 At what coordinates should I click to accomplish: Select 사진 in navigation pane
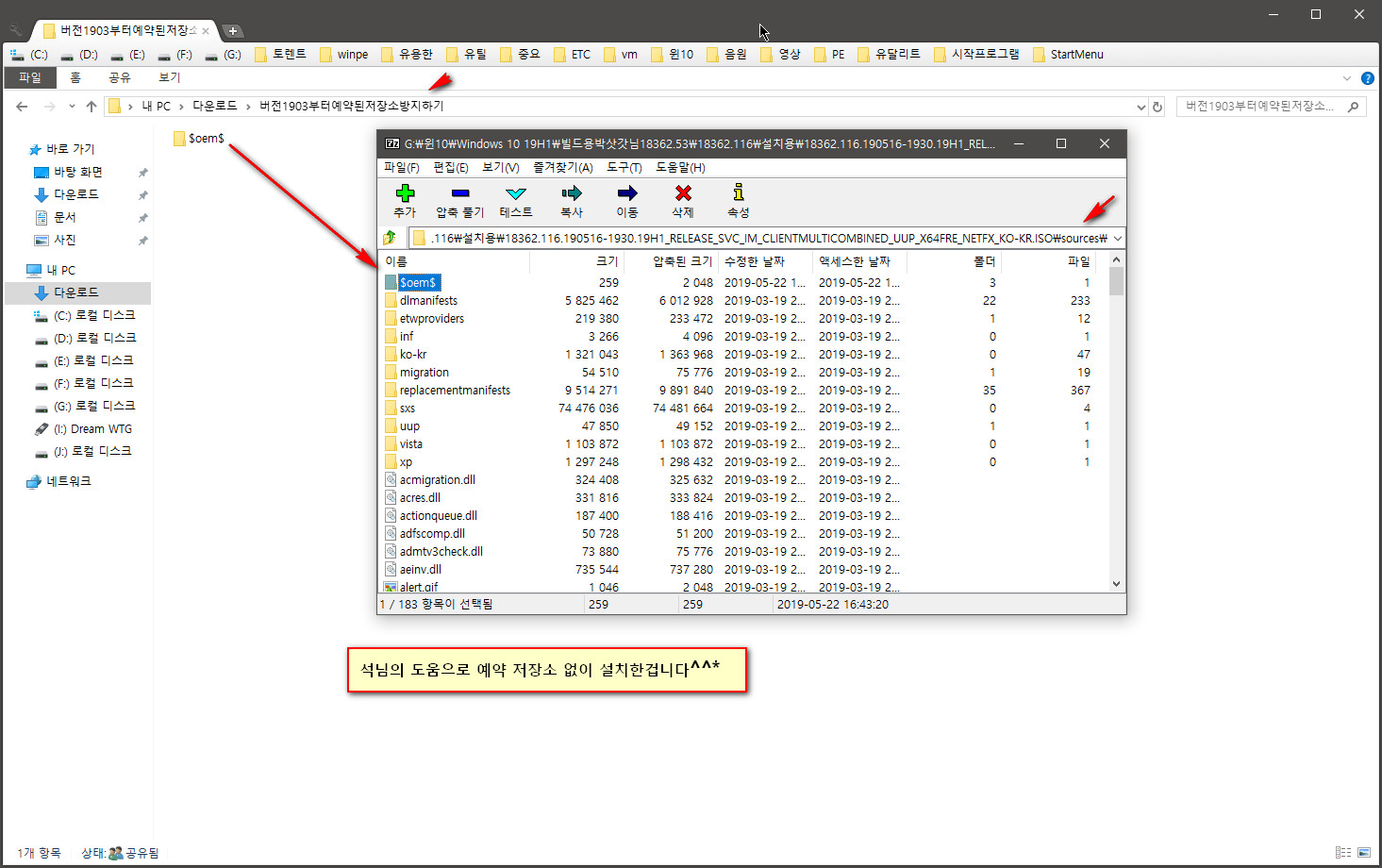click(x=64, y=240)
